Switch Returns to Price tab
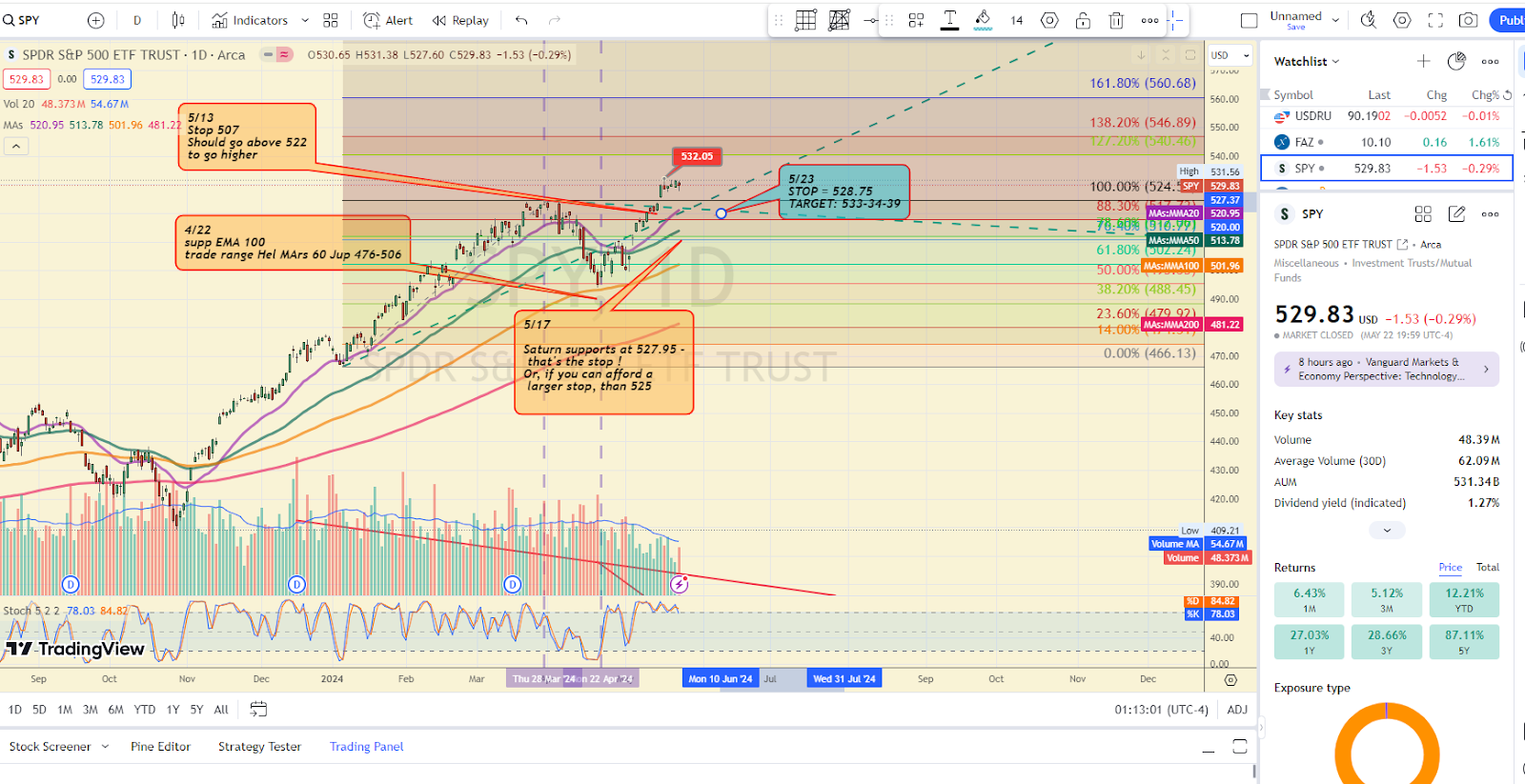Screen dimensions: 1525x784 [1450, 567]
